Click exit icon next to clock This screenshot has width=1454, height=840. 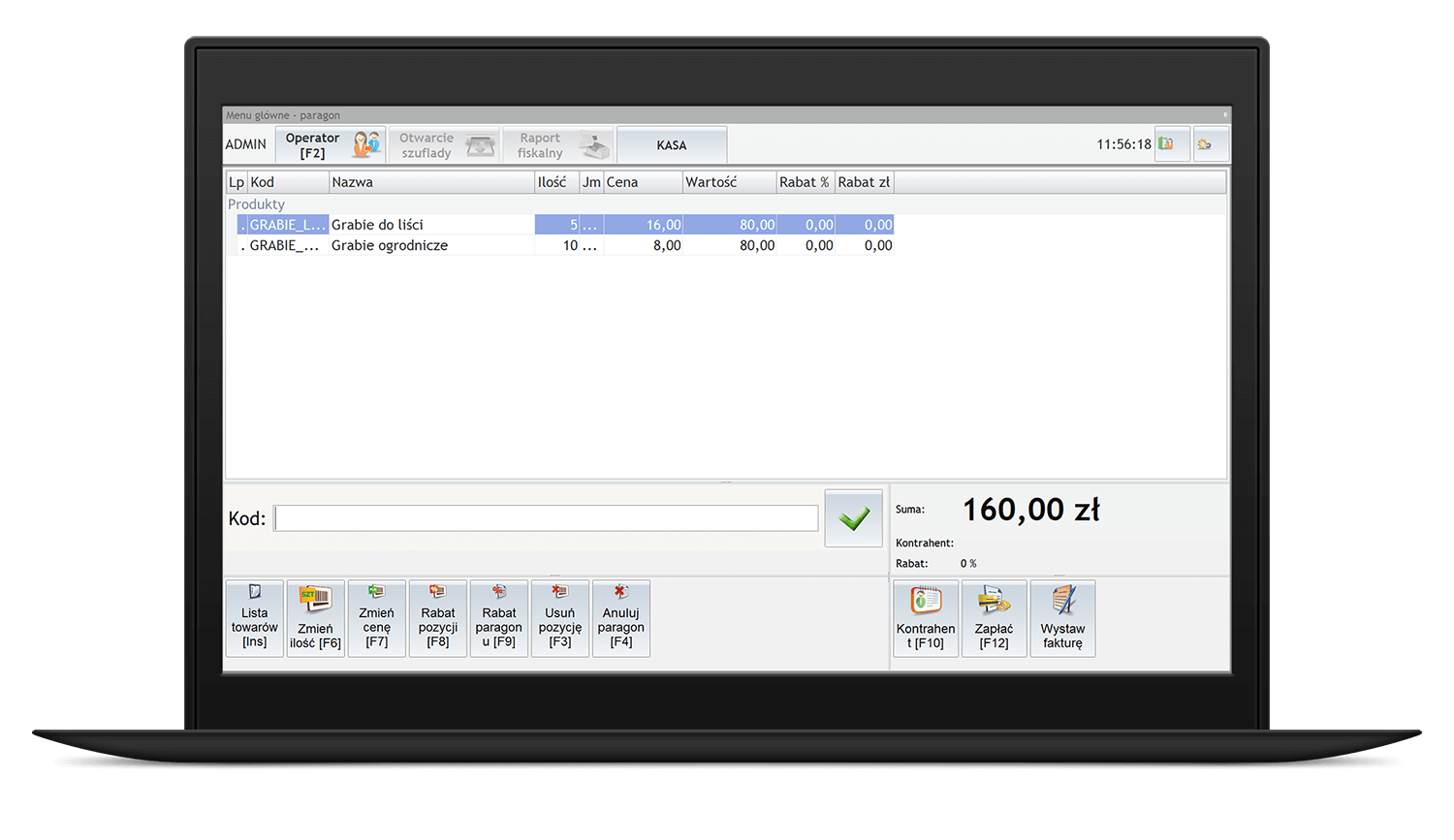click(x=1171, y=144)
